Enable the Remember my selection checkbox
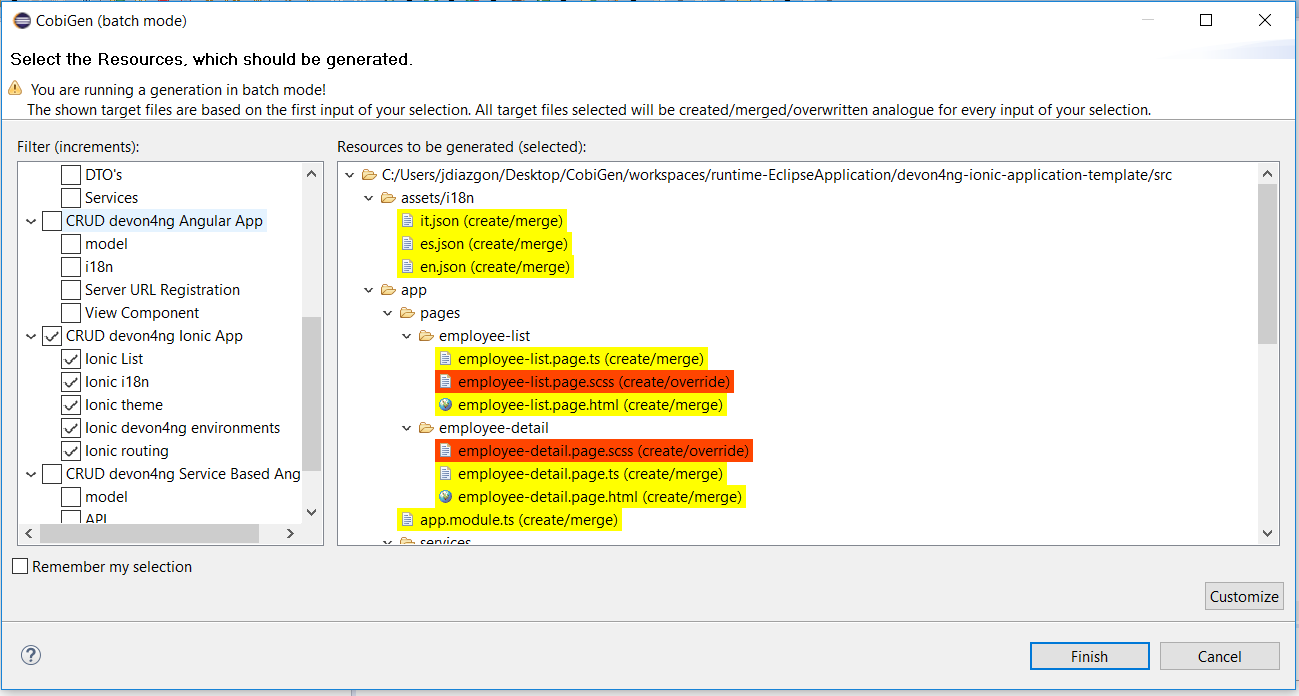Image resolution: width=1299 pixels, height=696 pixels. (20, 567)
